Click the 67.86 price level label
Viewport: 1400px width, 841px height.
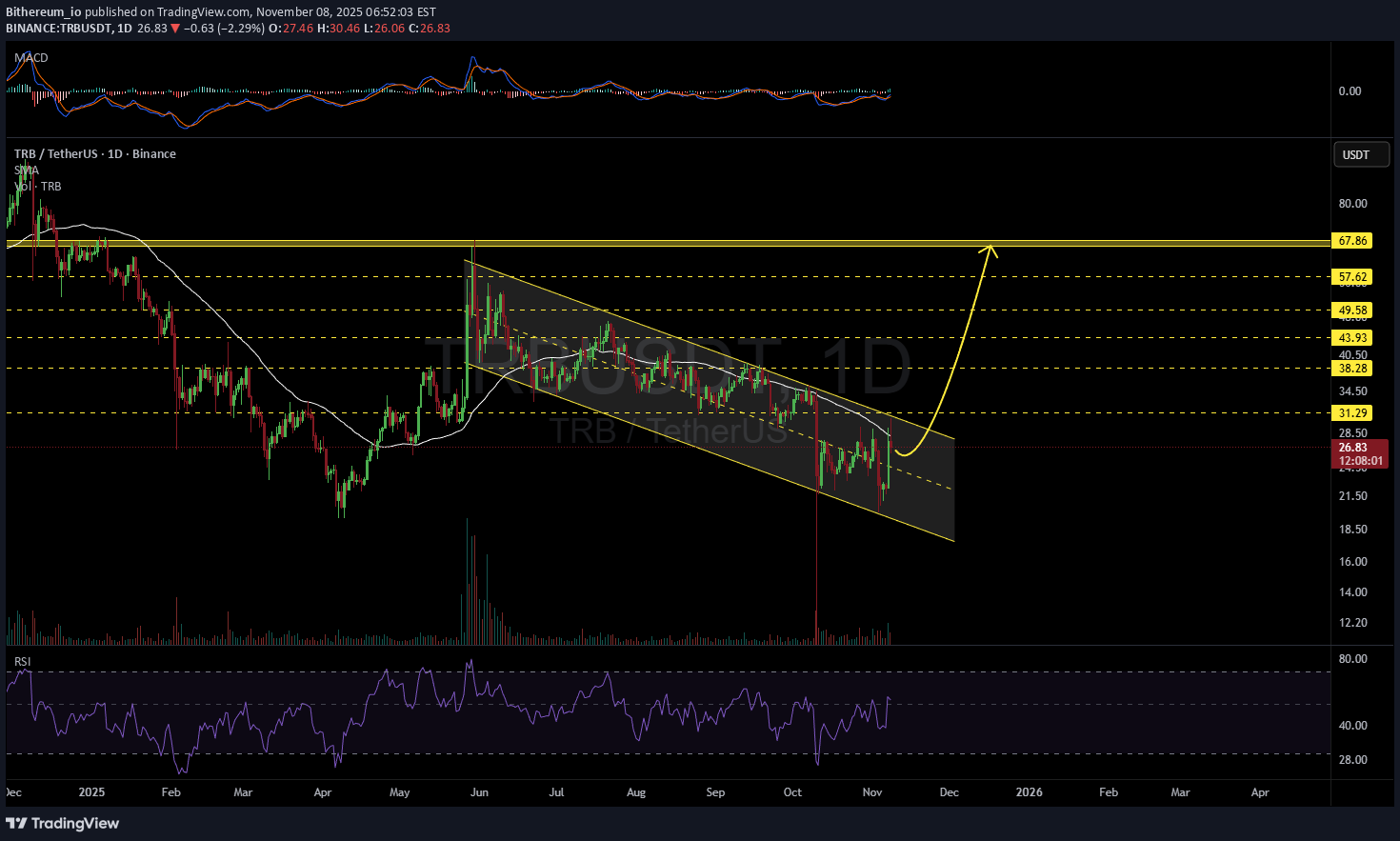tap(1352, 241)
